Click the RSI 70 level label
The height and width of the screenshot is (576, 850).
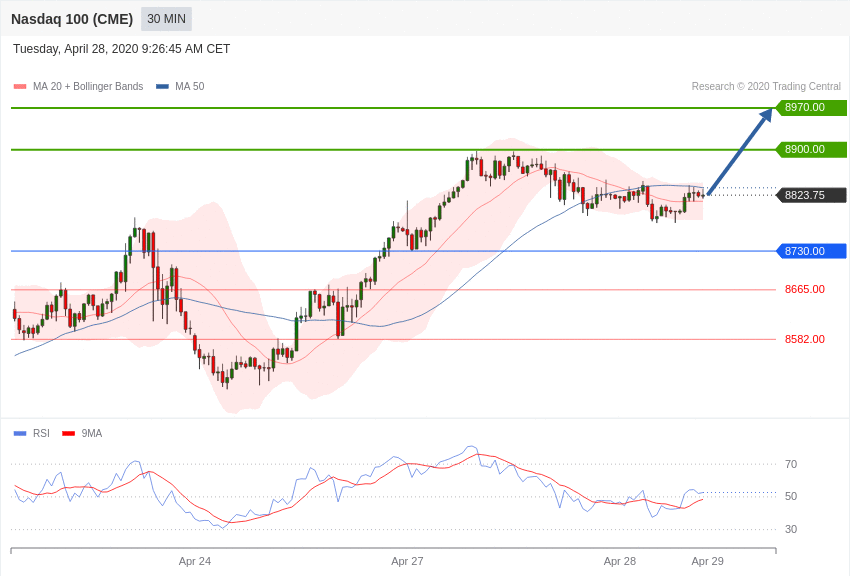tap(791, 464)
